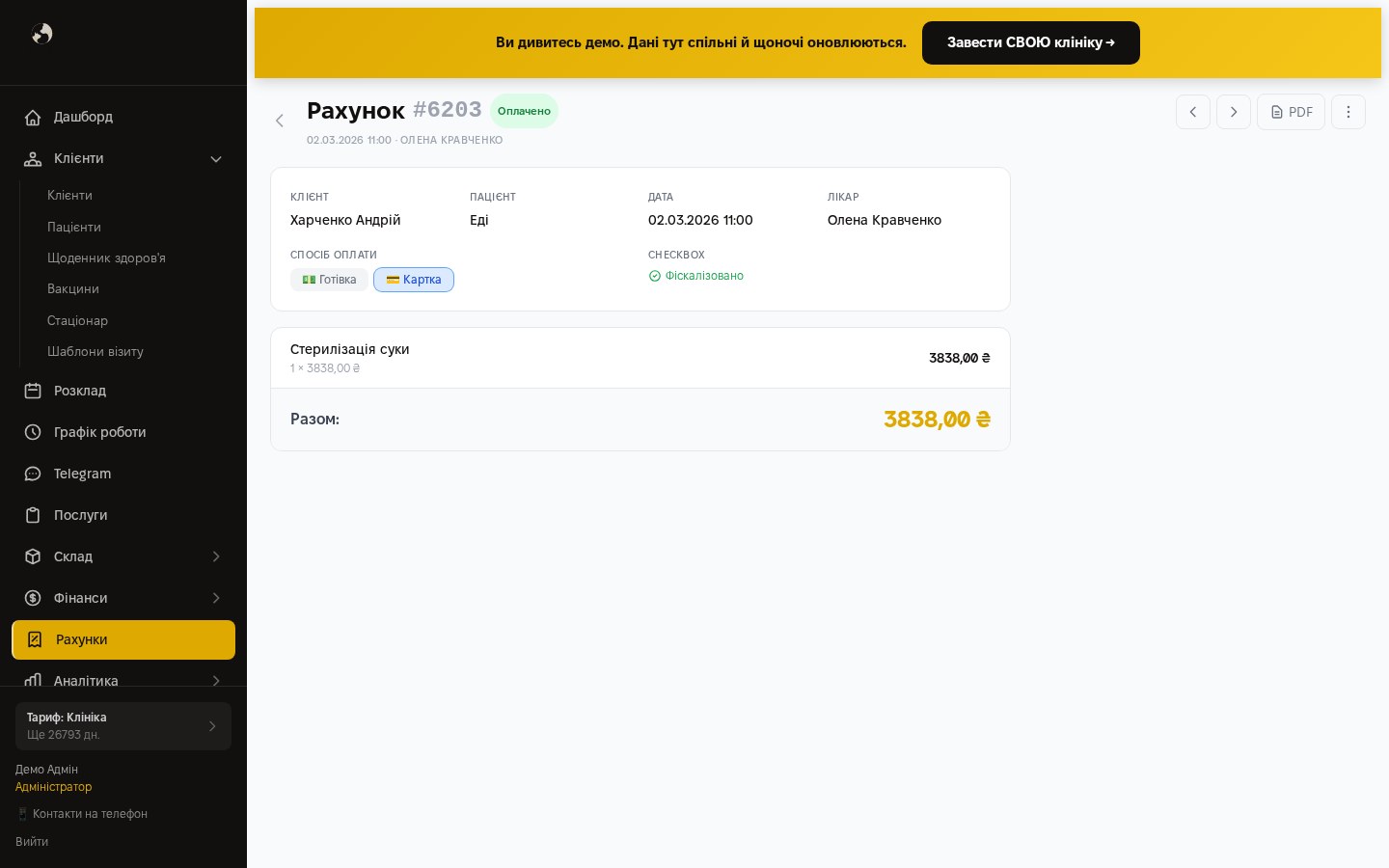Screen dimensions: 1389x868
Task: Open Стаціонар submenu item
Action: click(x=77, y=320)
